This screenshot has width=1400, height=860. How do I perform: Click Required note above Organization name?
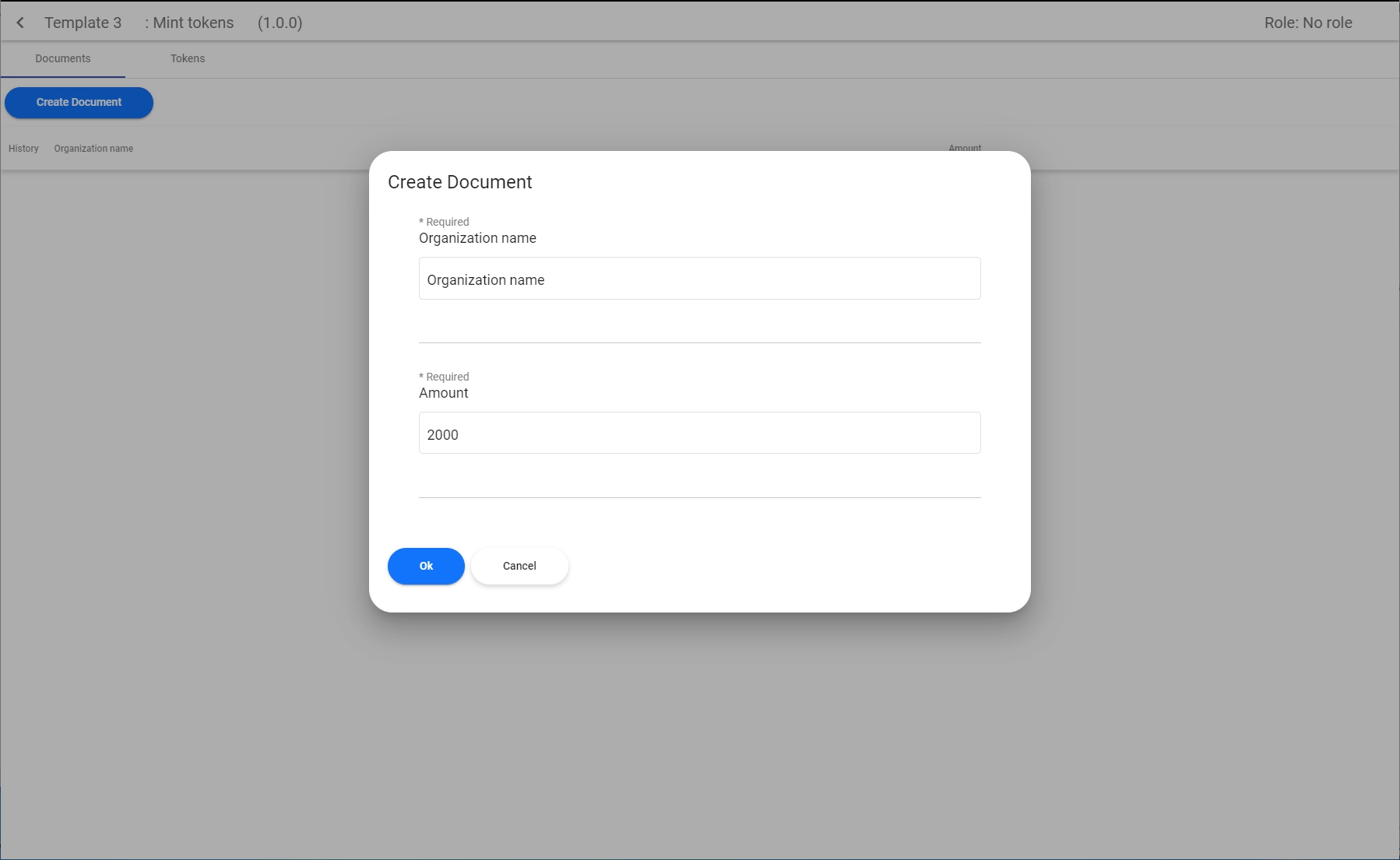coord(445,222)
